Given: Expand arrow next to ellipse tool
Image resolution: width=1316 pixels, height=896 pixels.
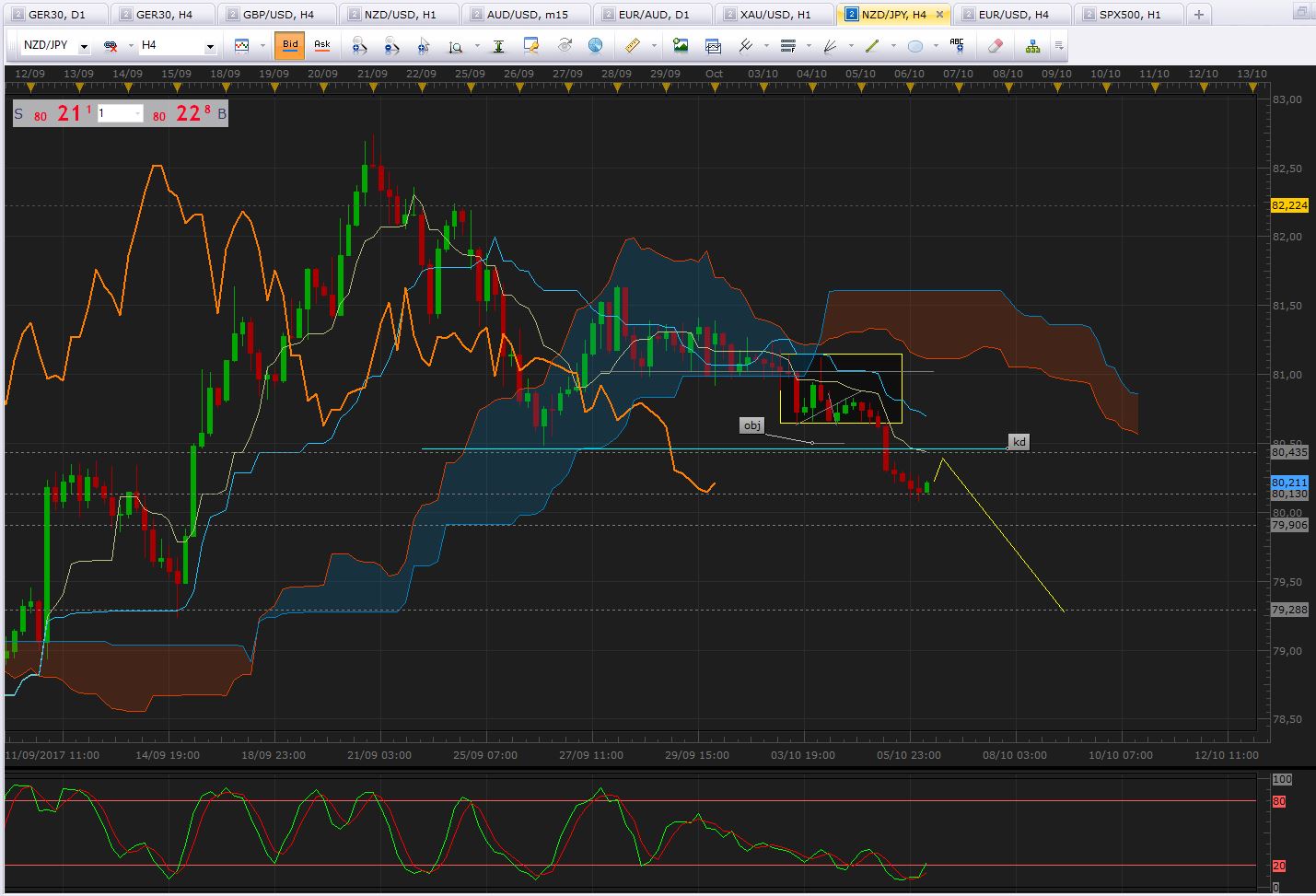Looking at the screenshot, I should (935, 46).
